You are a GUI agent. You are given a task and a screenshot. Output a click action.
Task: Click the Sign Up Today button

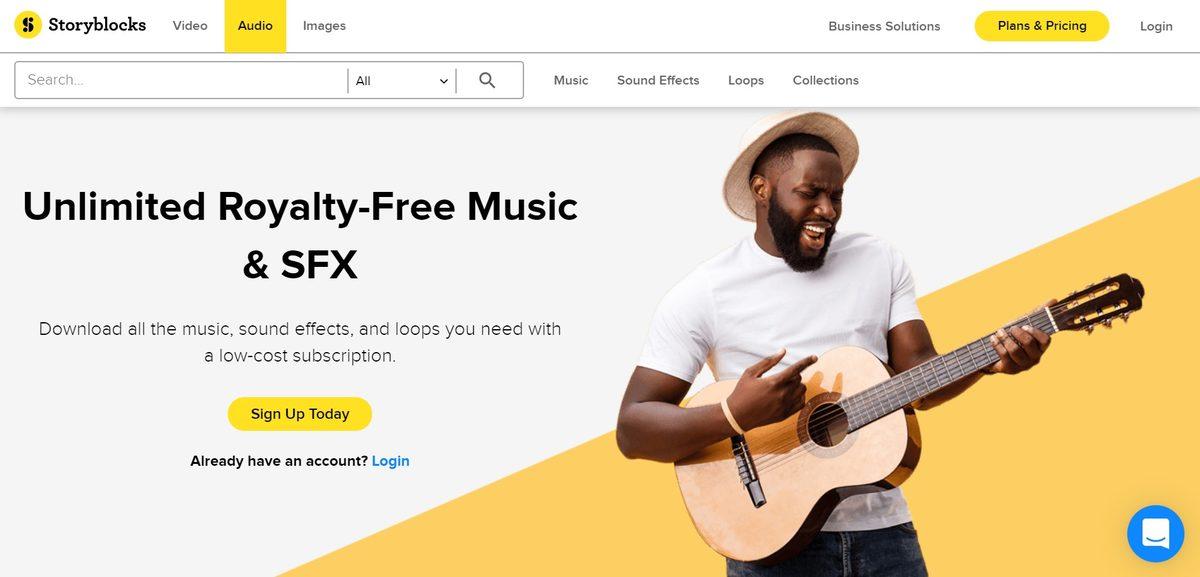pos(300,414)
